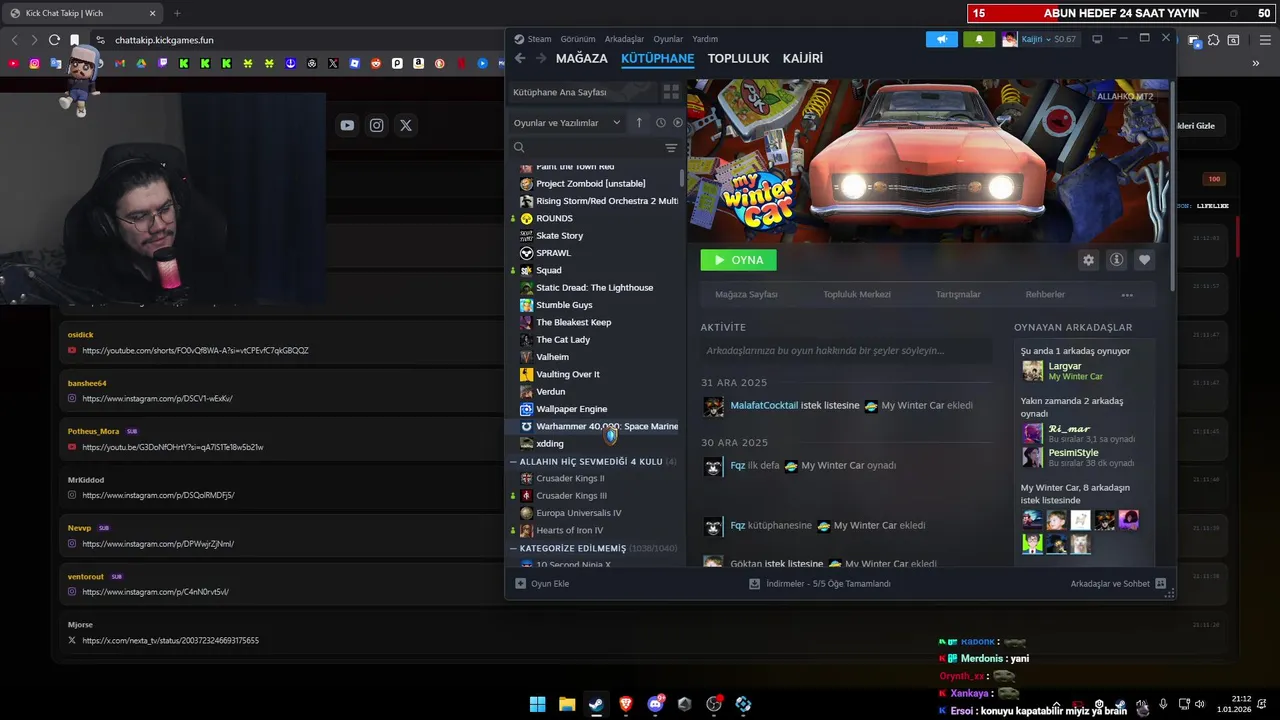Click the activity comment input box
The image size is (1280, 720).
(846, 351)
